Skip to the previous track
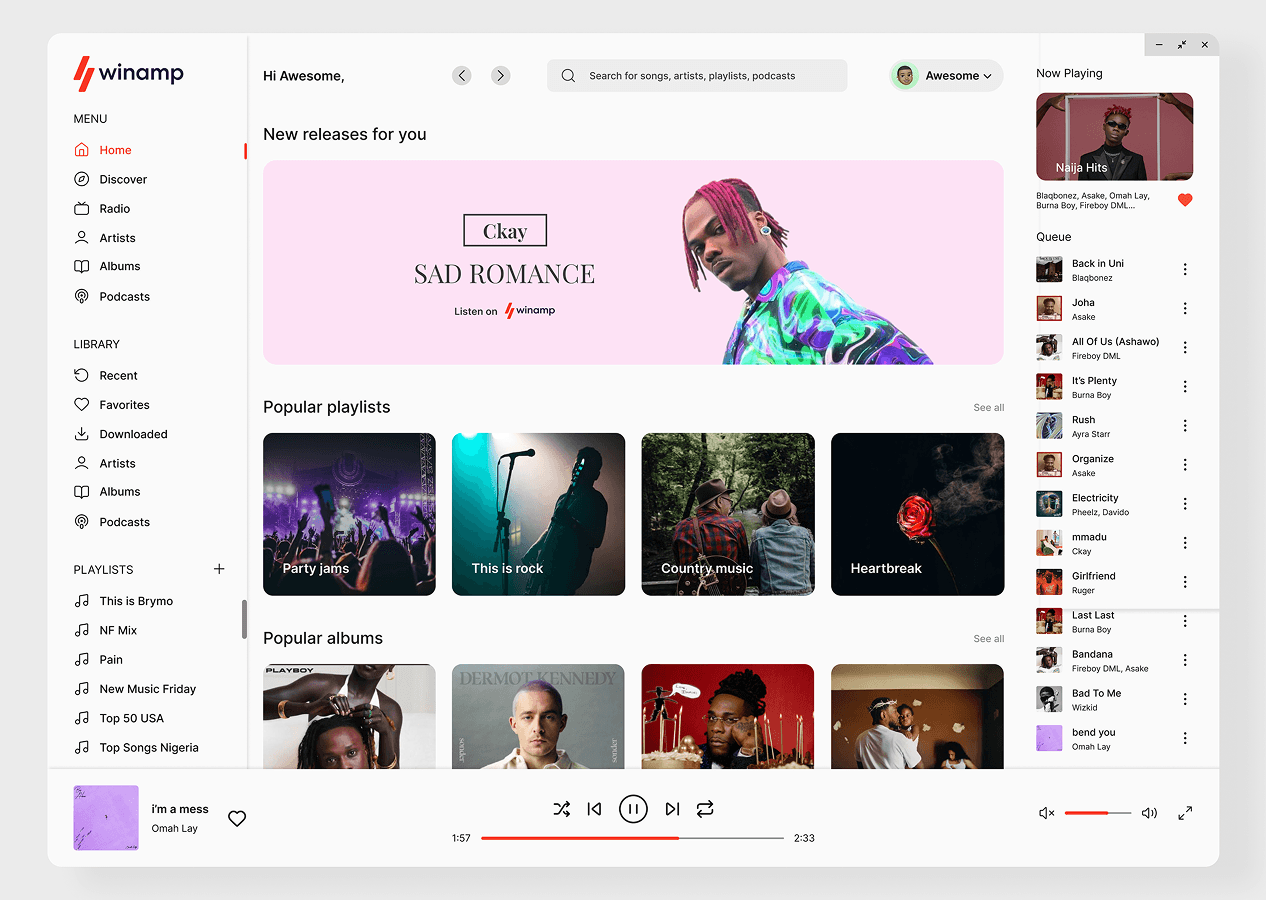 (x=594, y=809)
